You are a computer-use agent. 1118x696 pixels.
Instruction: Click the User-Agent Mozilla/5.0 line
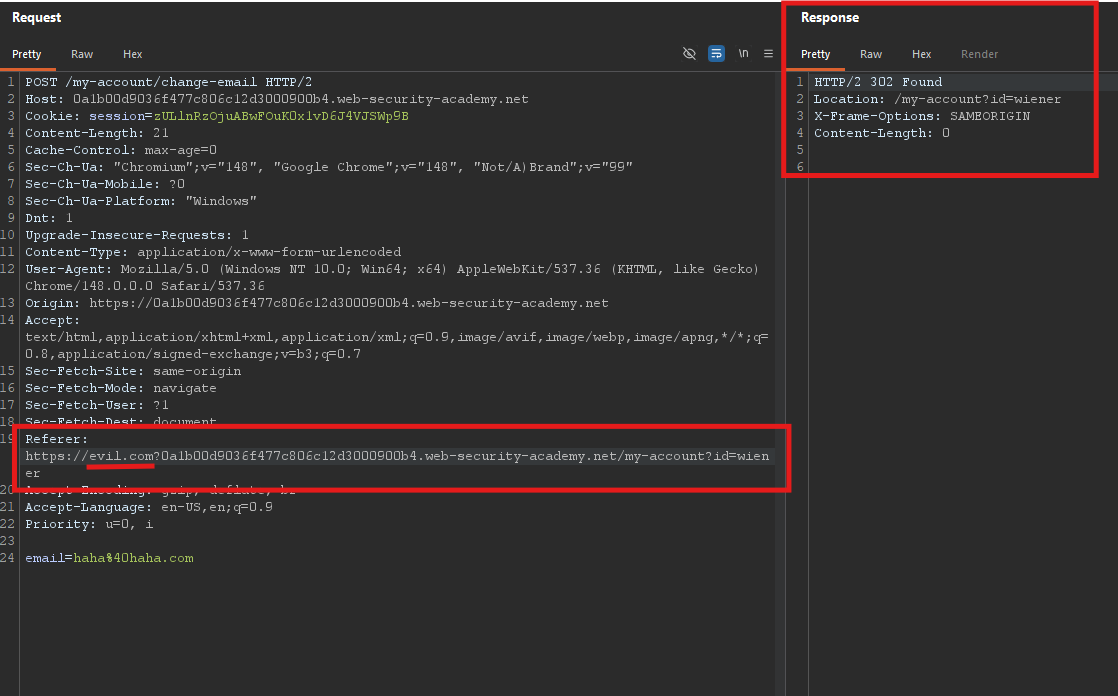(x=392, y=270)
